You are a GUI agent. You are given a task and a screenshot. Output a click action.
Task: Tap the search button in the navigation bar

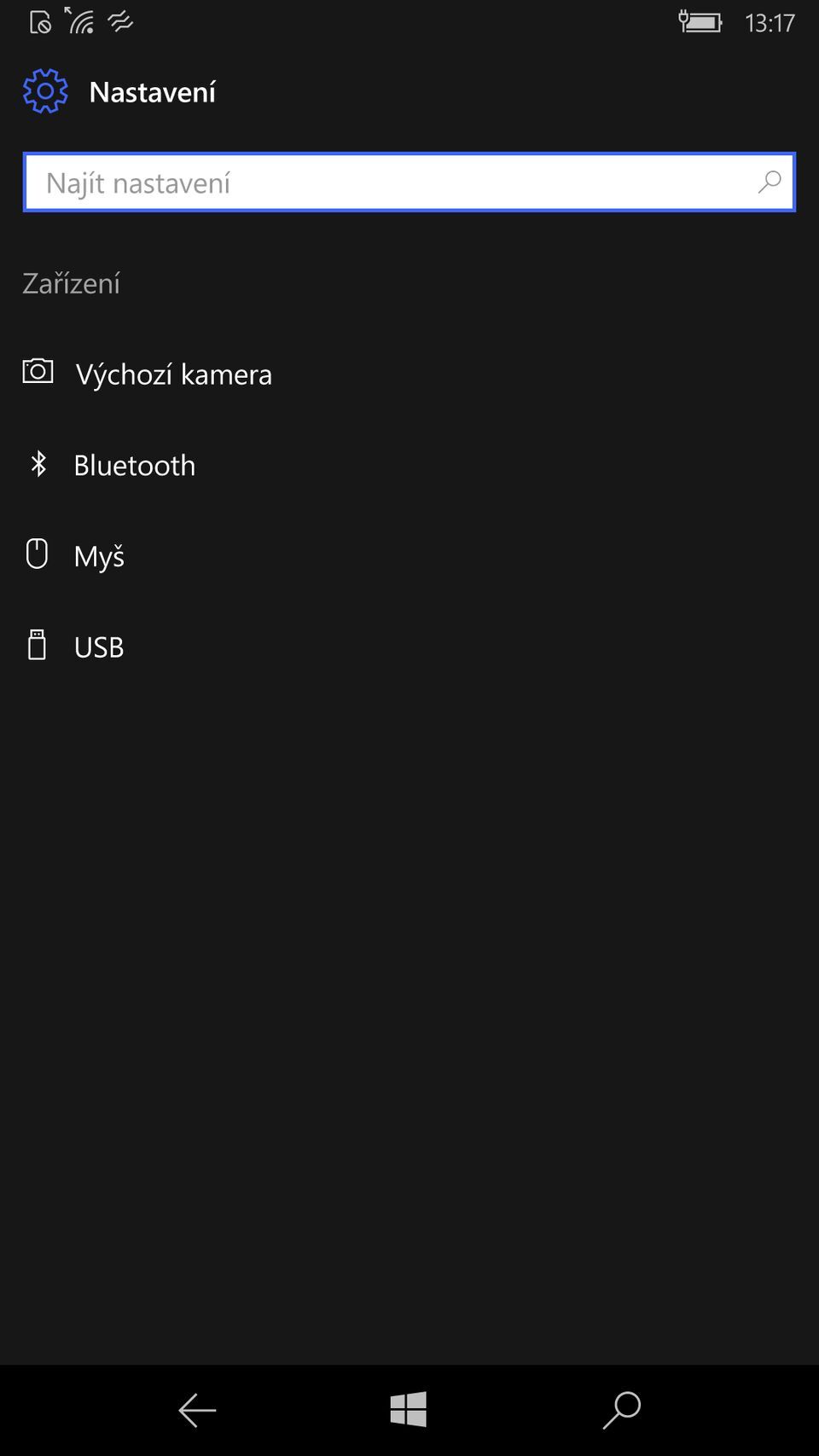tap(622, 1410)
